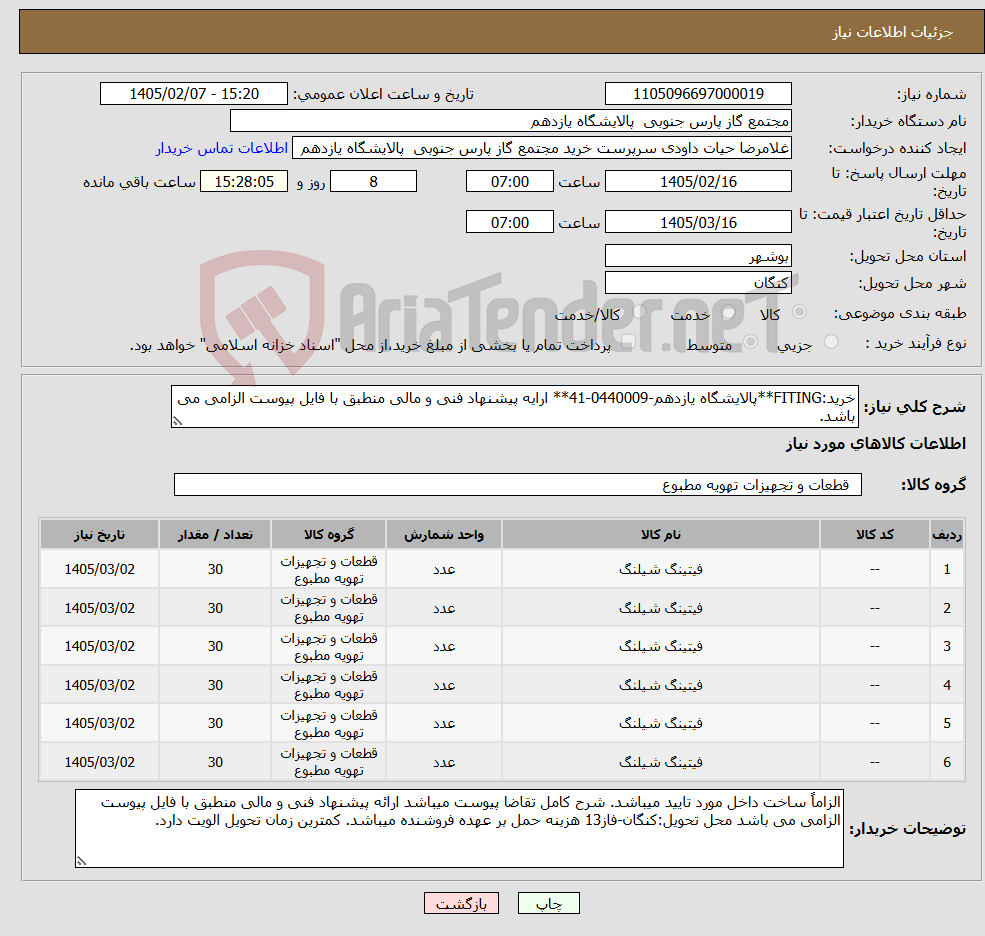Viewport: 985px width, 936px height.
Task: Click the need number field 1105096697000019
Action: [x=698, y=94]
